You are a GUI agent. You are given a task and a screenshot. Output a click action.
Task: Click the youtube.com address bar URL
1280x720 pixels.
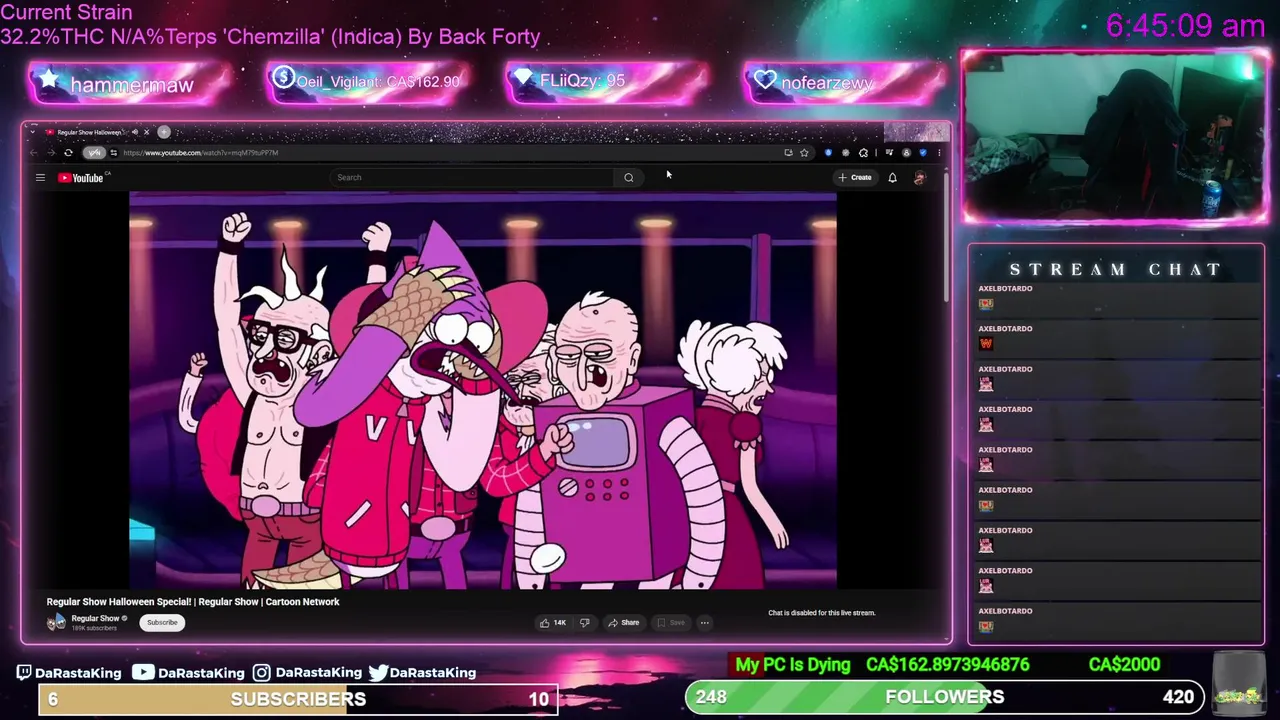200,153
